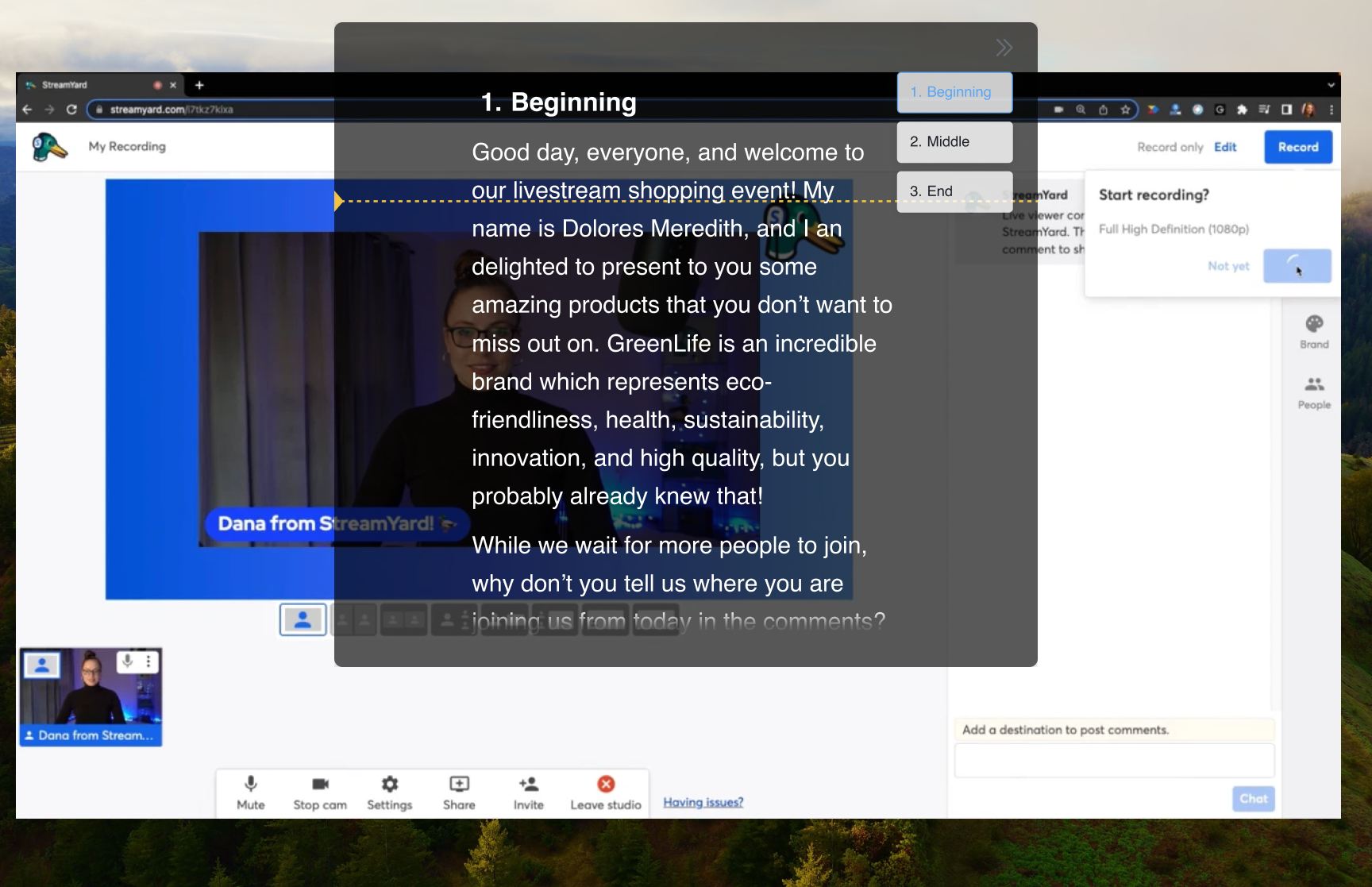Screen dimensions: 1372x887
Task: Open the Brand palette panel
Action: pos(1314,332)
